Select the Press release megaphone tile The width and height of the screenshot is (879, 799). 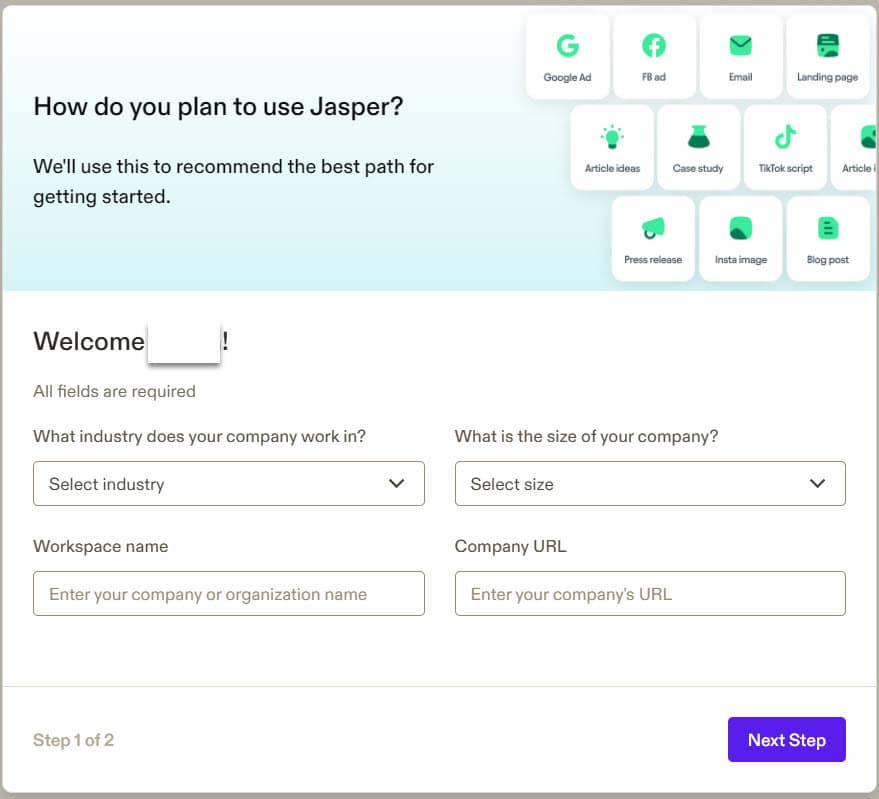[653, 239]
